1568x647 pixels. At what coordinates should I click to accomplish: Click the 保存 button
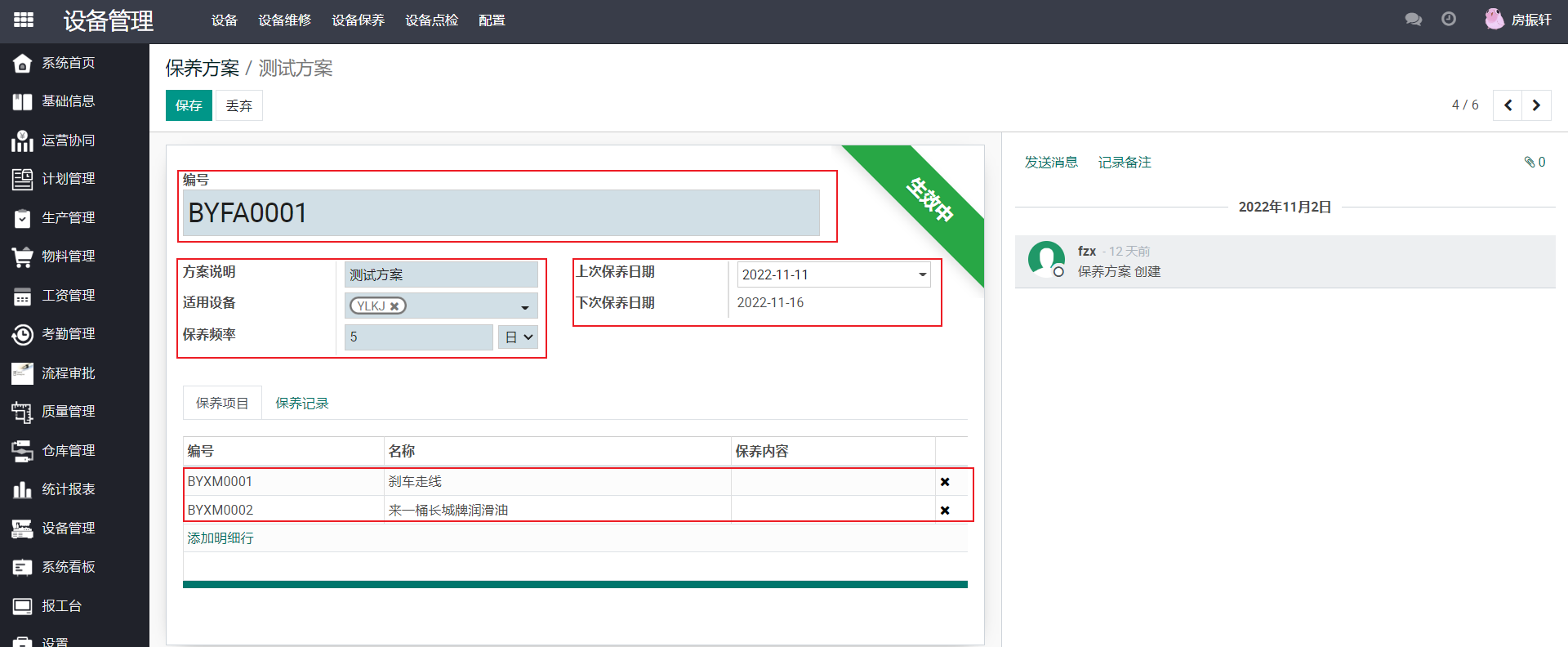(x=189, y=105)
